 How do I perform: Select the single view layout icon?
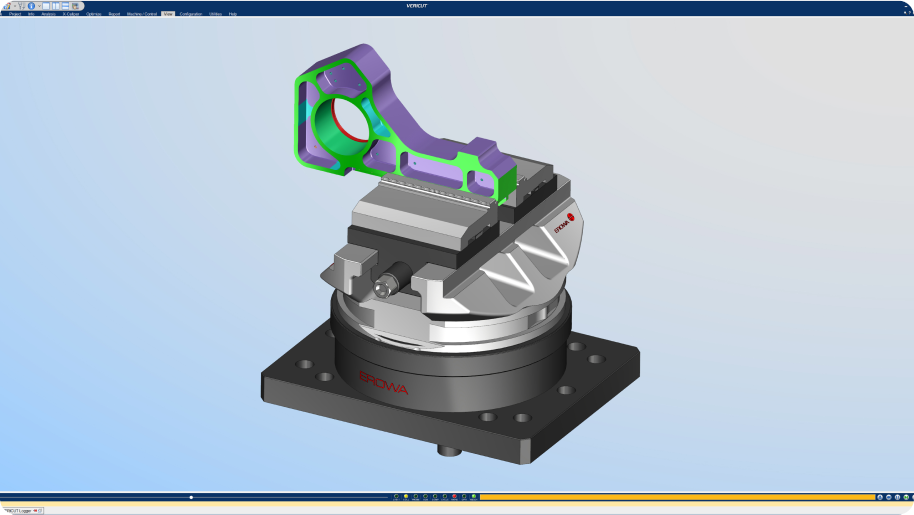pos(46,5)
